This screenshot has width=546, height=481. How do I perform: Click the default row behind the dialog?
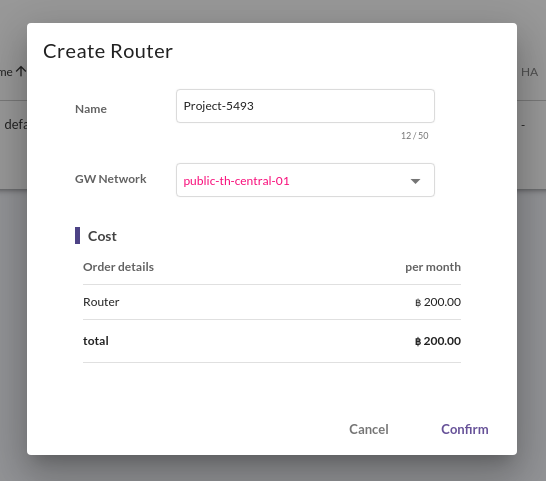13,124
